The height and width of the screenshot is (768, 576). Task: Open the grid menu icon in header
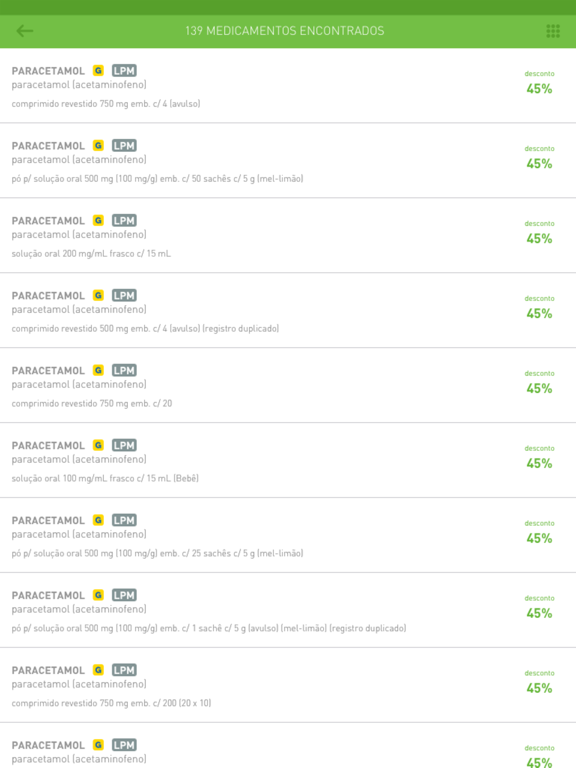[553, 31]
